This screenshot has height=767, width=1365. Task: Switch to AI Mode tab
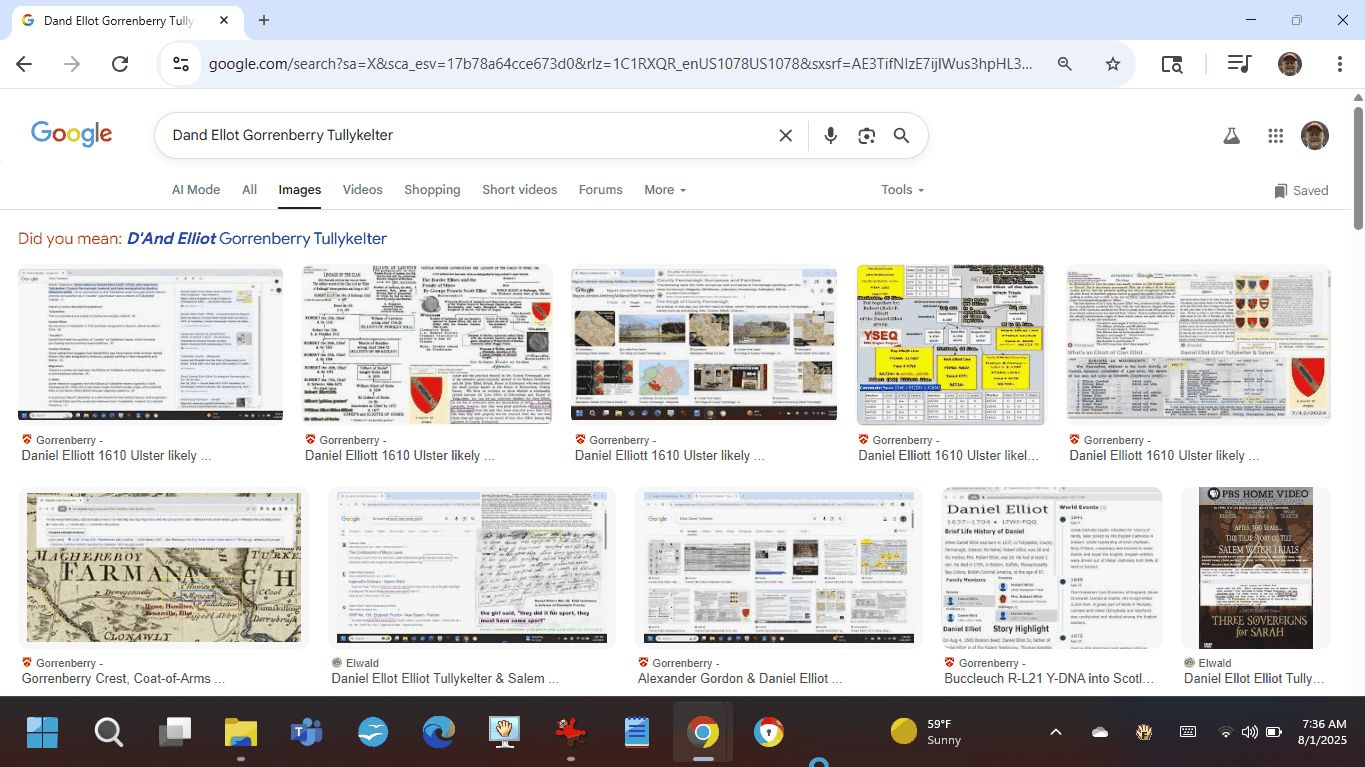point(196,190)
